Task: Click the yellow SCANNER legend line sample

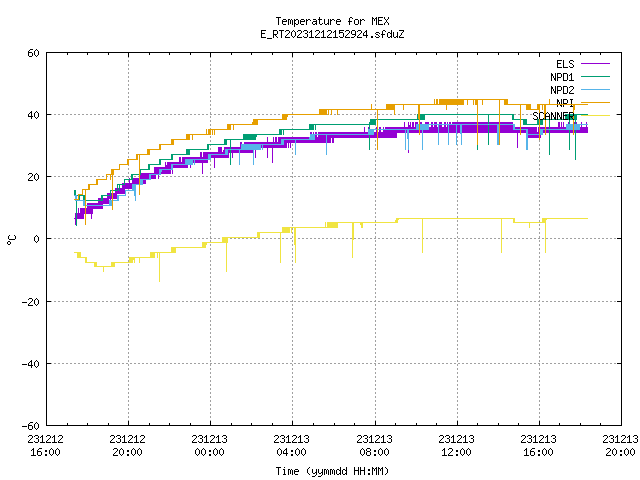Action: pyautogui.click(x=596, y=116)
